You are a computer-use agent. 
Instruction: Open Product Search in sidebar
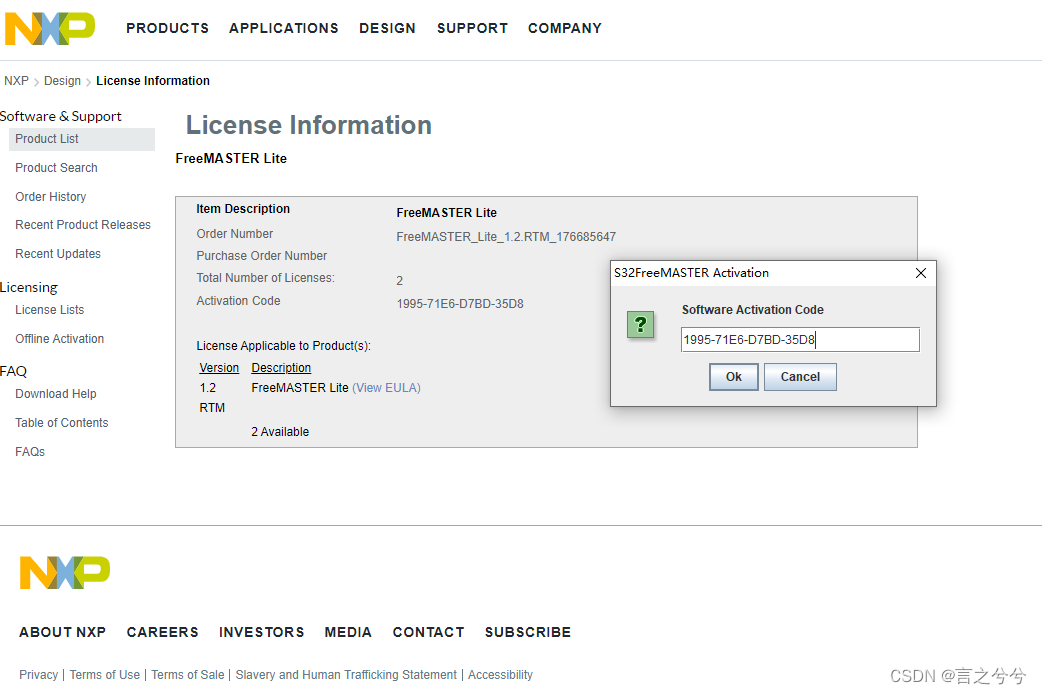pos(56,168)
